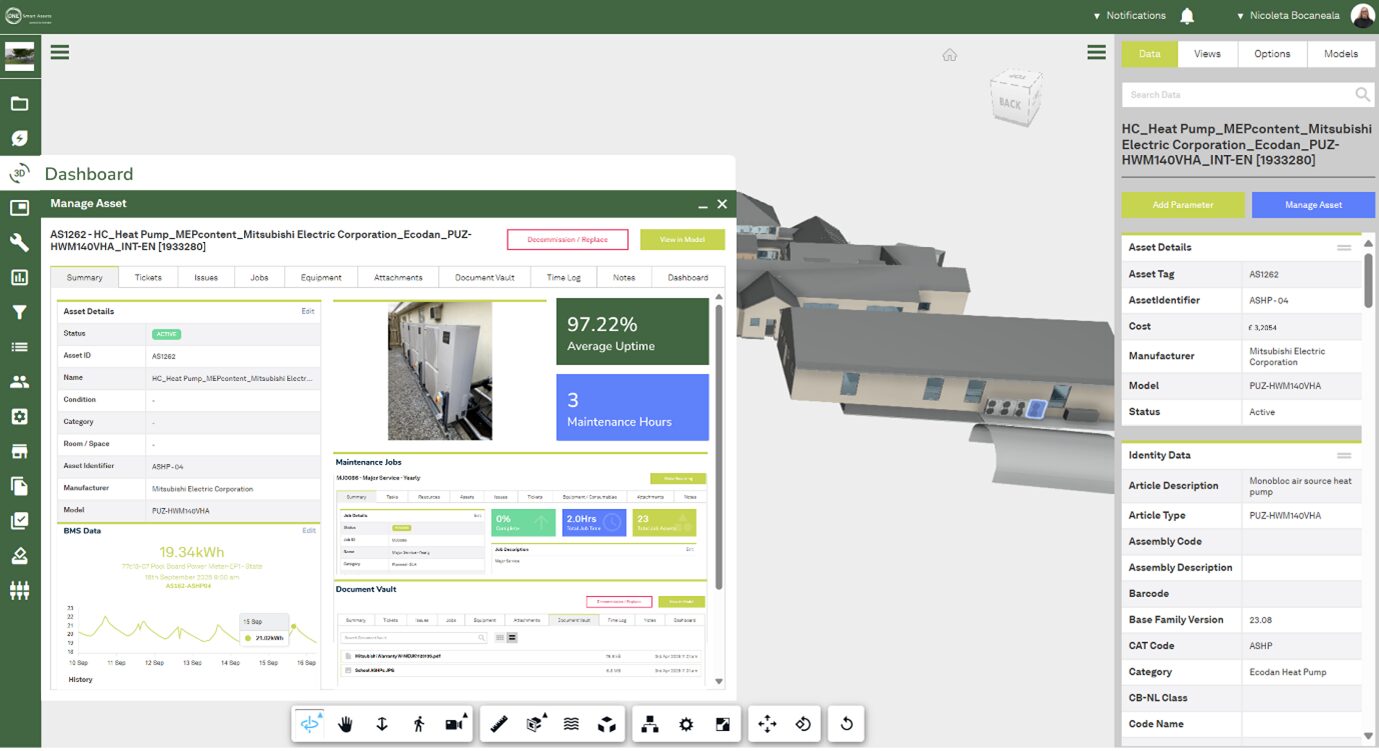The width and height of the screenshot is (1379, 751).
Task: Switch to the Document Vault tab
Action: [x=484, y=277]
